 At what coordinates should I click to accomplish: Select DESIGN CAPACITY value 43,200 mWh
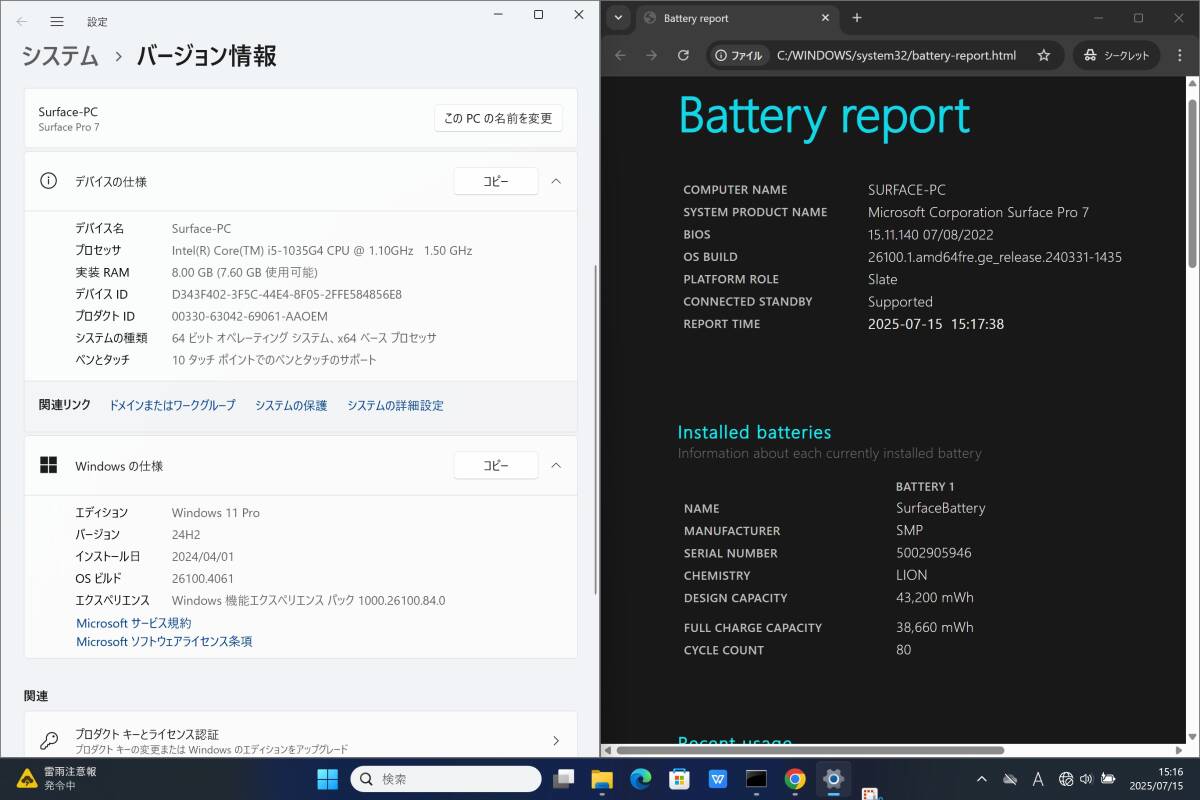click(934, 598)
